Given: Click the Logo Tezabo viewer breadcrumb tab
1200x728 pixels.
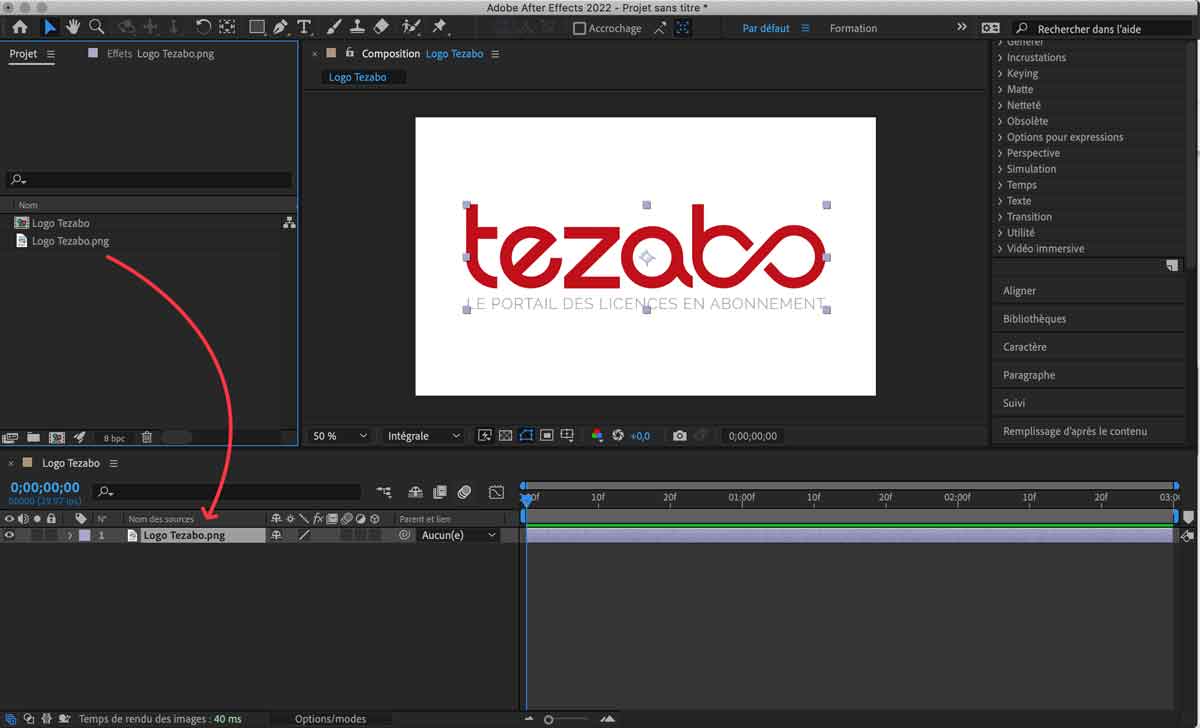Looking at the screenshot, I should (x=357, y=77).
